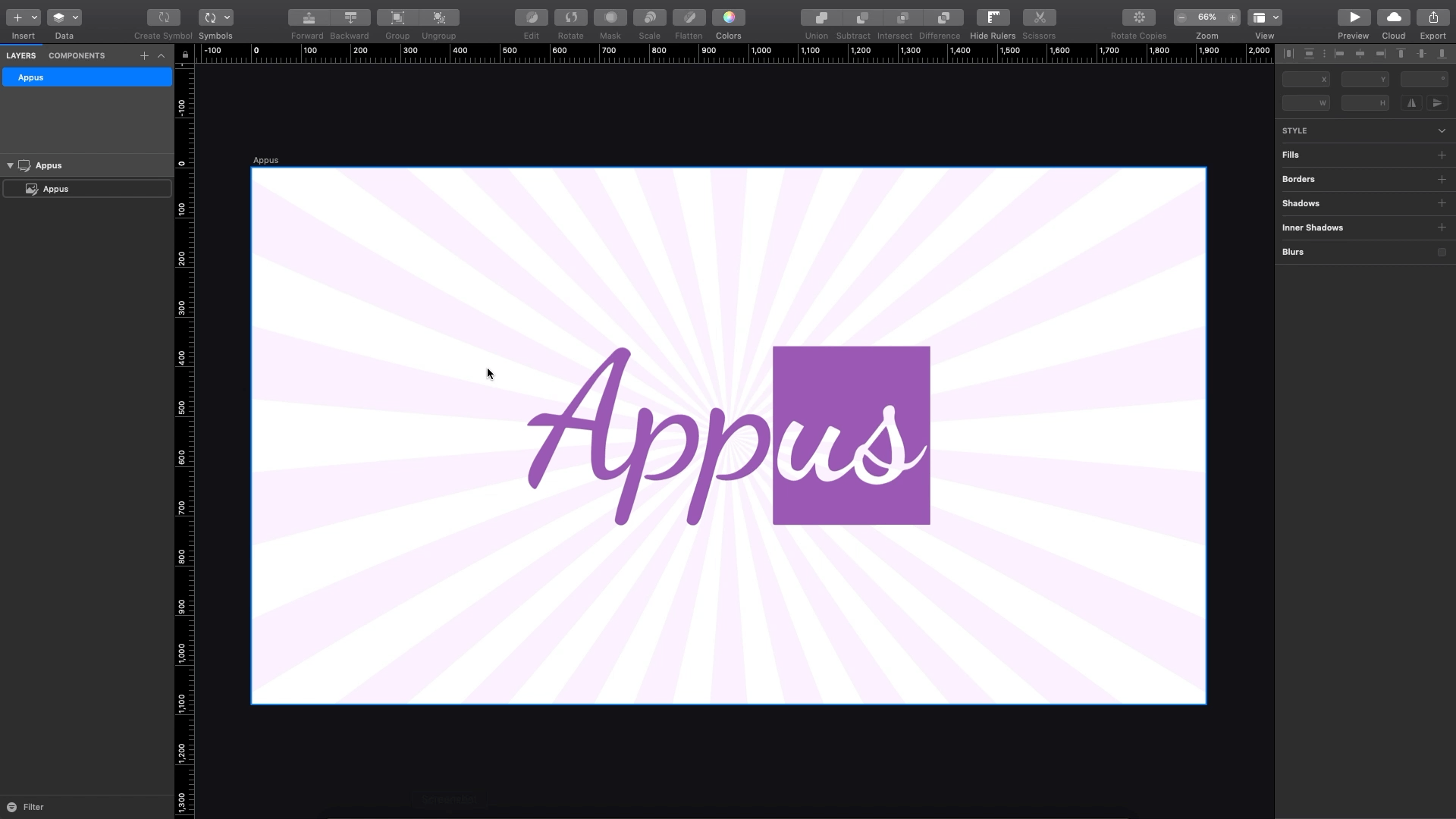Select the Flatten tool icon

(x=689, y=17)
